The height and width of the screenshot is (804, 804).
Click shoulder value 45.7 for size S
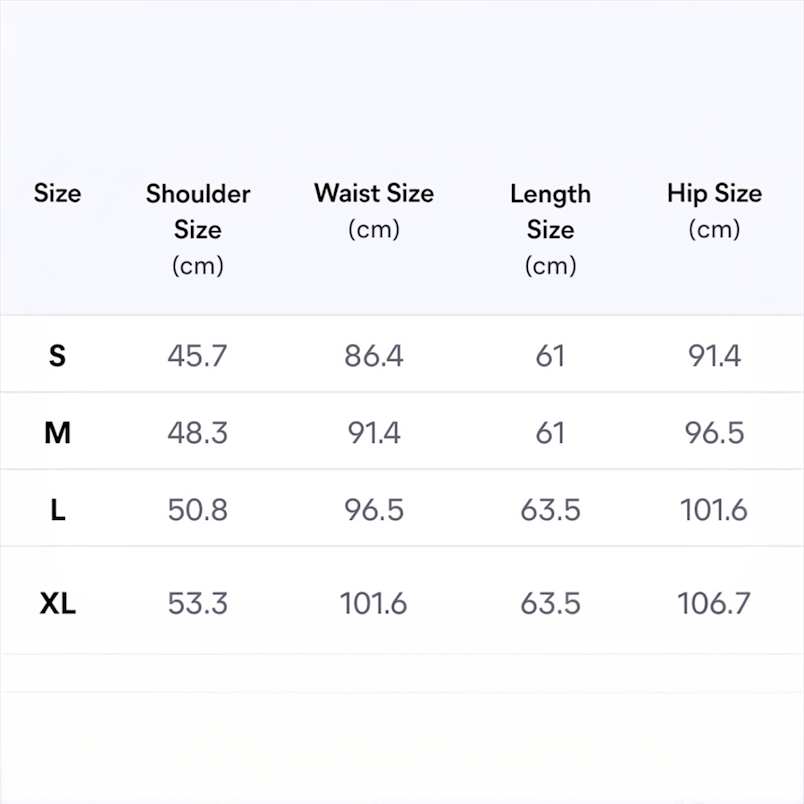(x=198, y=355)
